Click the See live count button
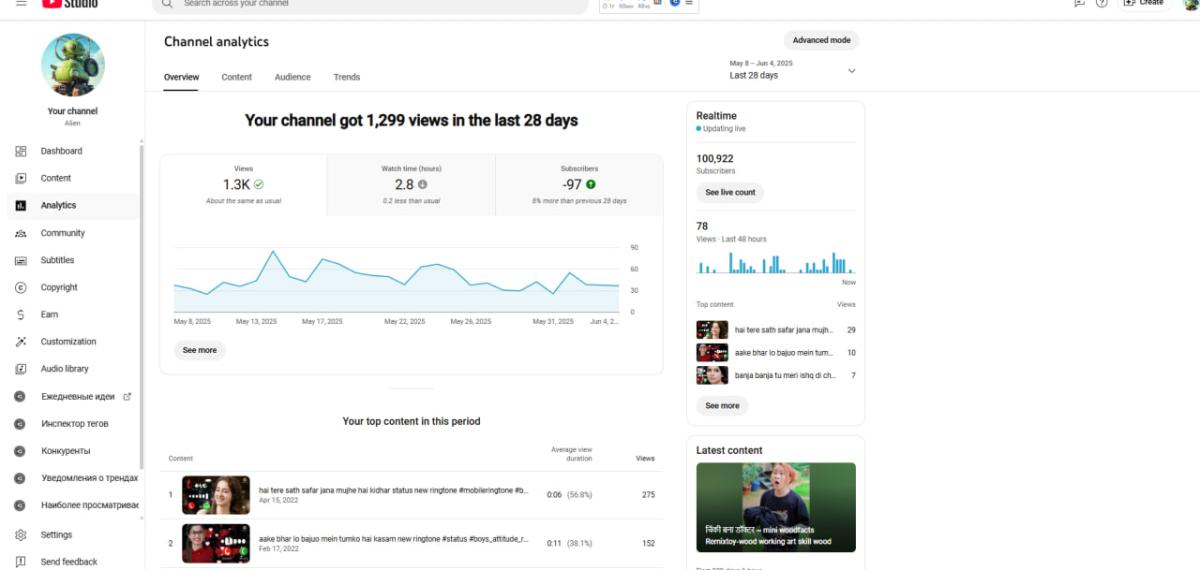This screenshot has width=1200, height=570. [730, 192]
